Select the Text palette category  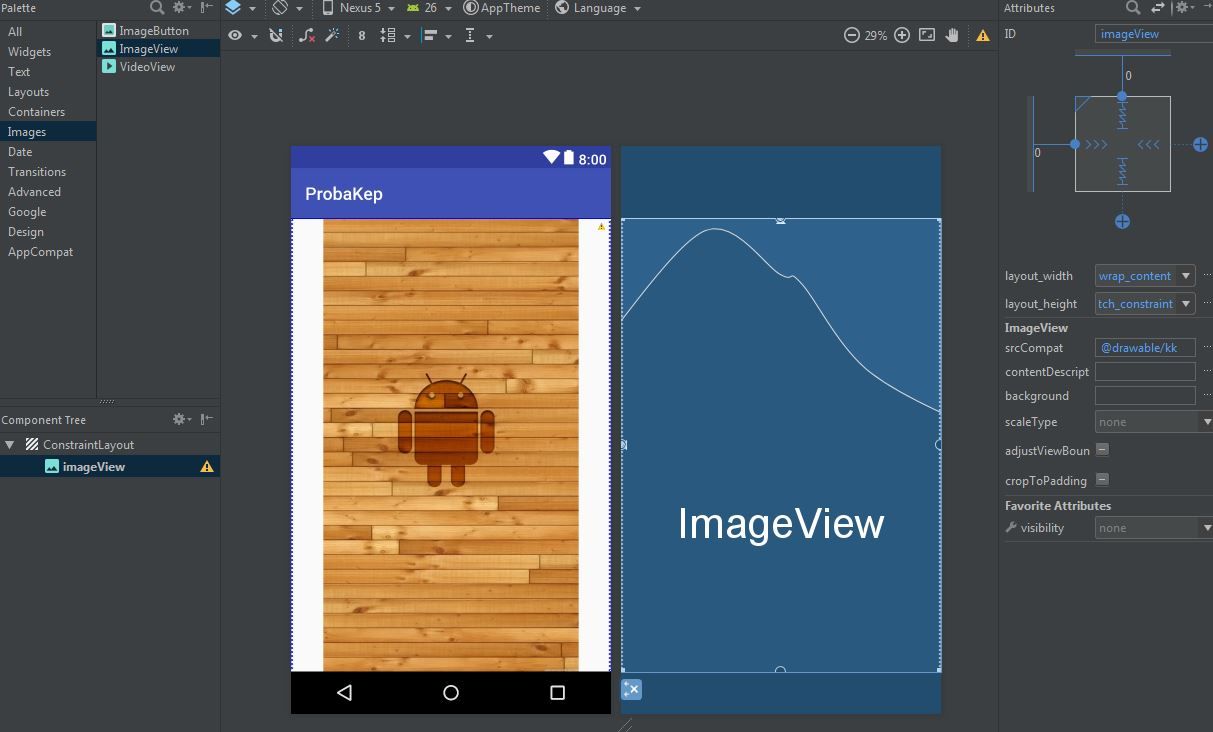coord(19,72)
